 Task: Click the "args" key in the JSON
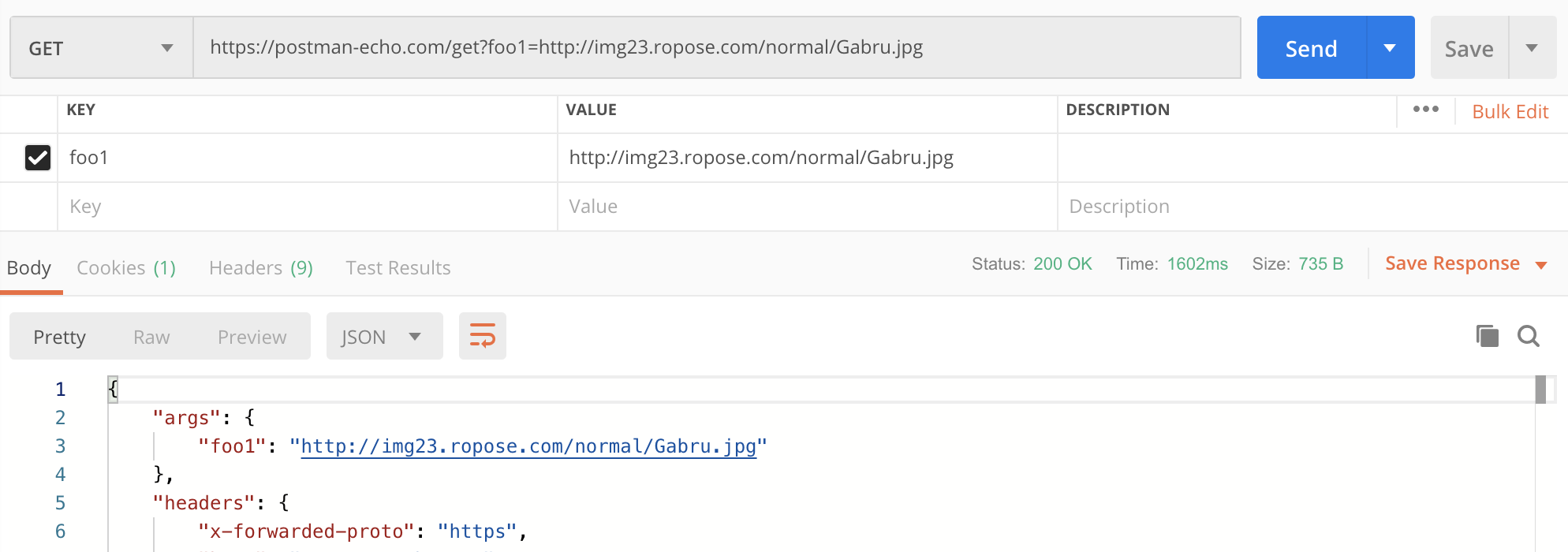point(187,418)
